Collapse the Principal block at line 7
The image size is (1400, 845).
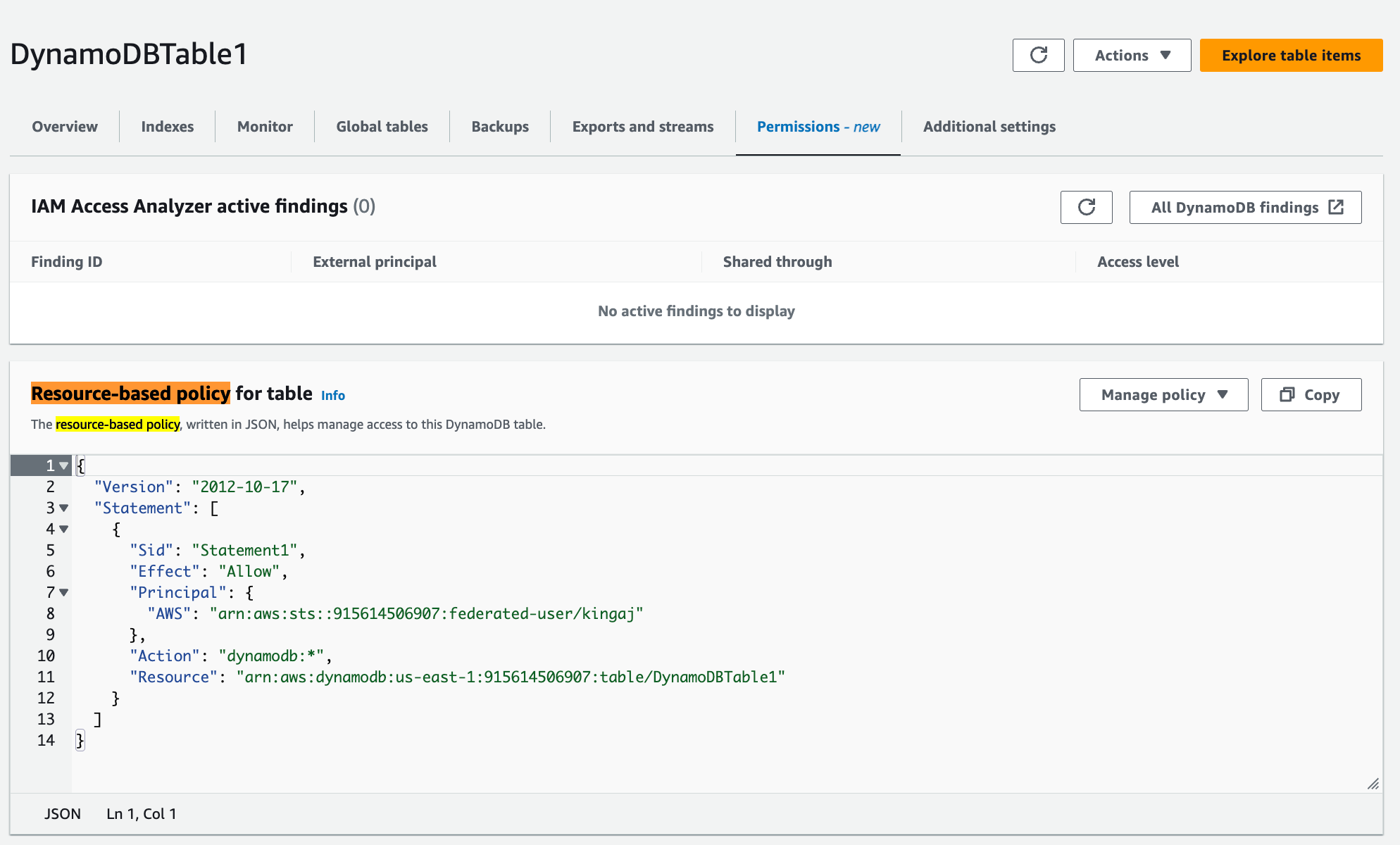[64, 592]
